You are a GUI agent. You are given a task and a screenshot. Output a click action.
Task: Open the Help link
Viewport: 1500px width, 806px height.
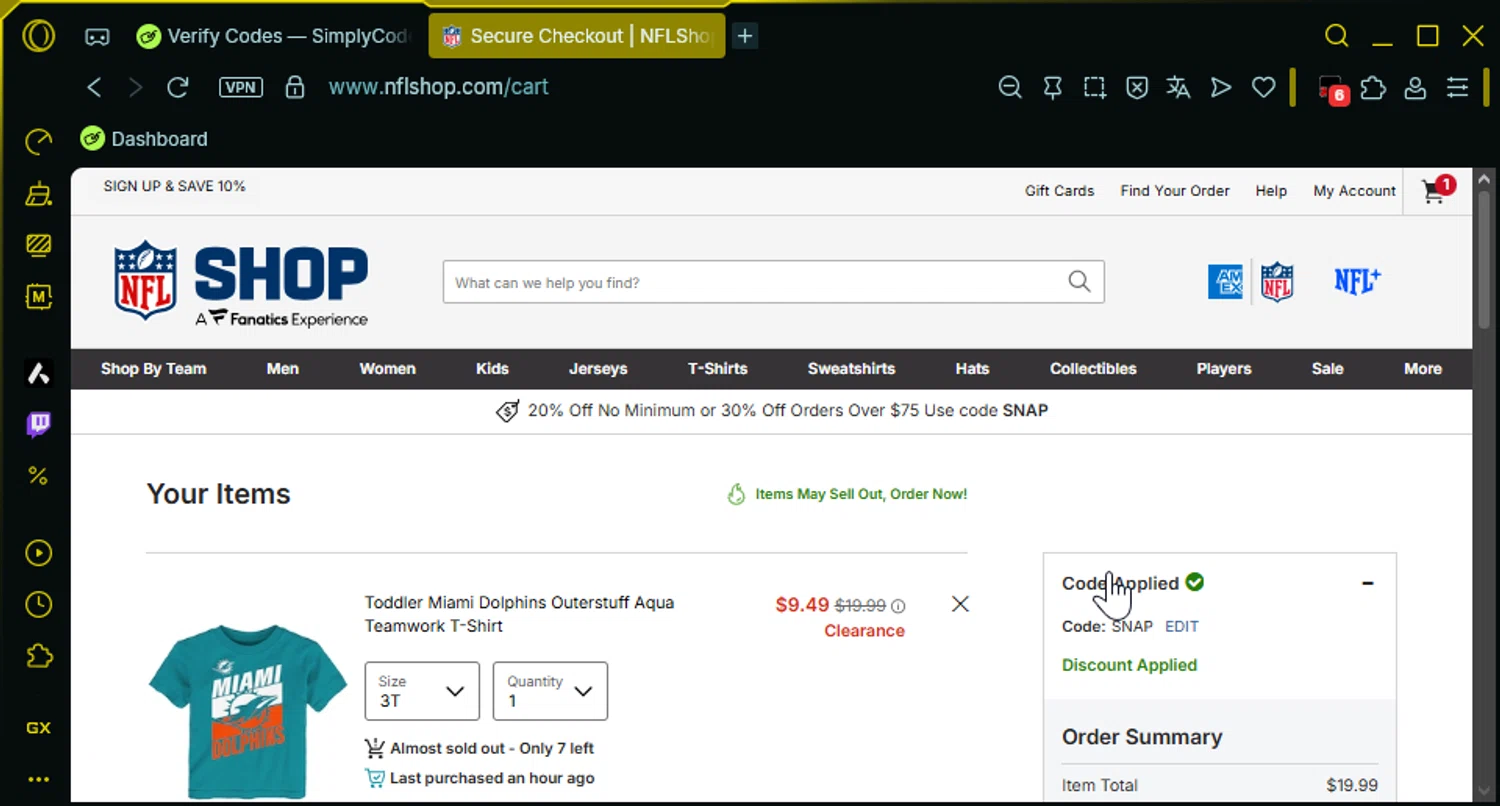[x=1271, y=190]
